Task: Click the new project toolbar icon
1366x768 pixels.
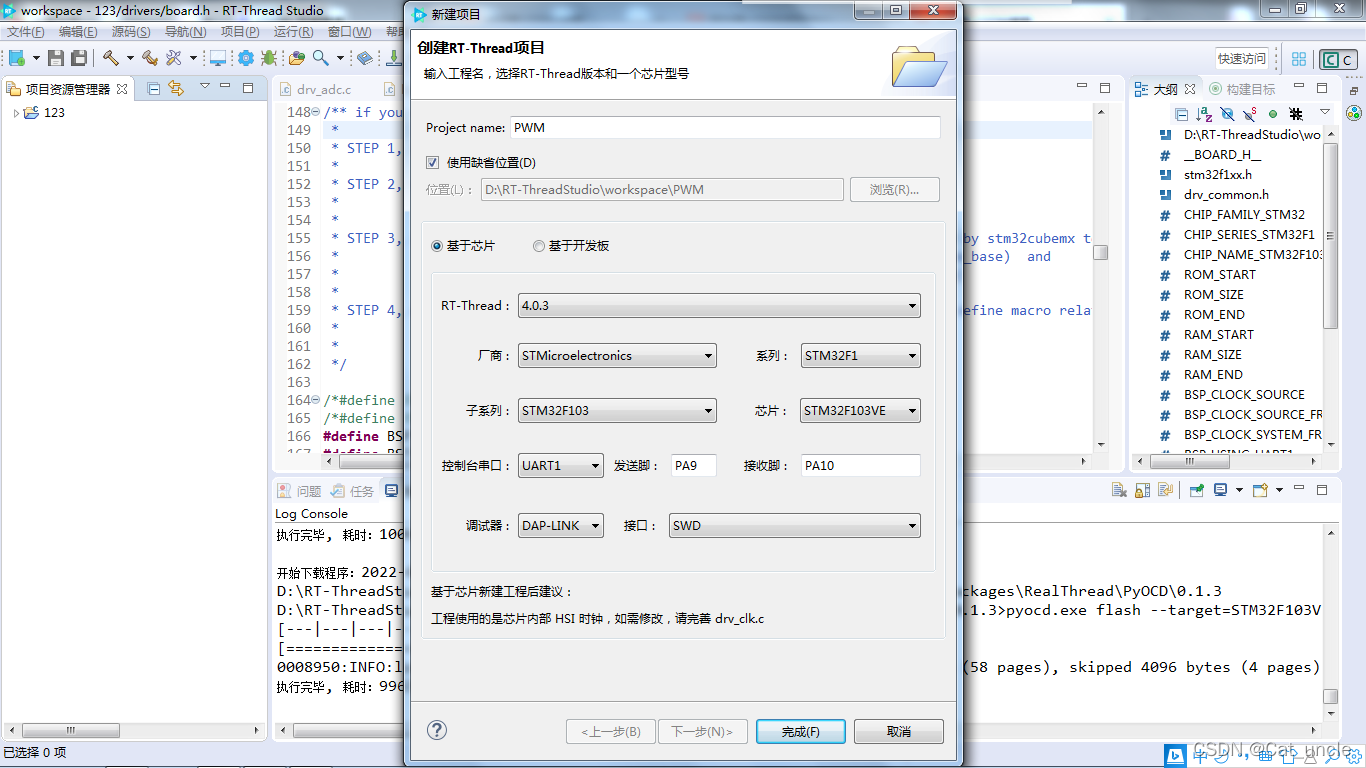Action: (x=16, y=58)
